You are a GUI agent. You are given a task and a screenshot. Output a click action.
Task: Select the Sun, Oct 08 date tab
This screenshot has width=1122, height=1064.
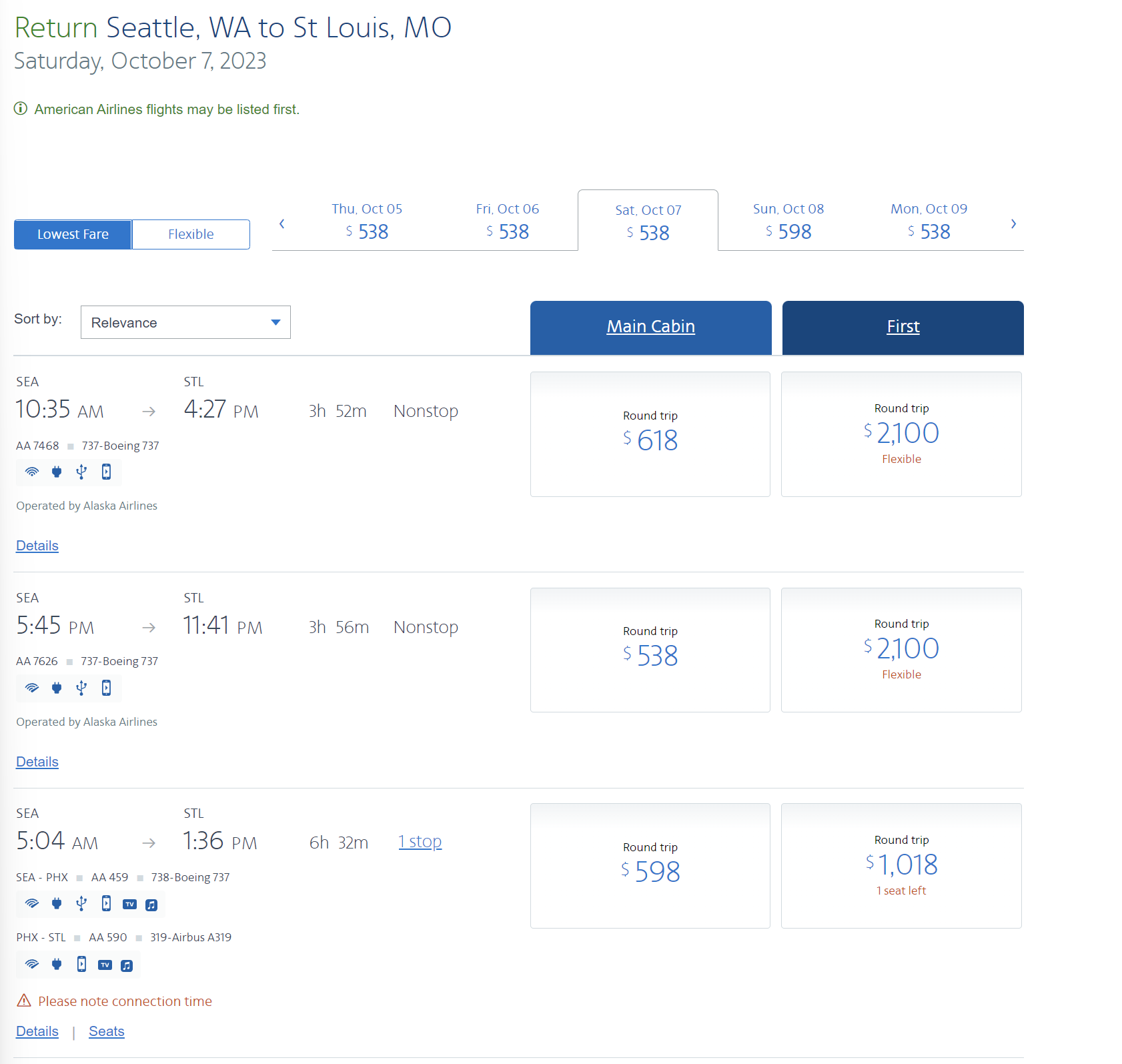[788, 221]
